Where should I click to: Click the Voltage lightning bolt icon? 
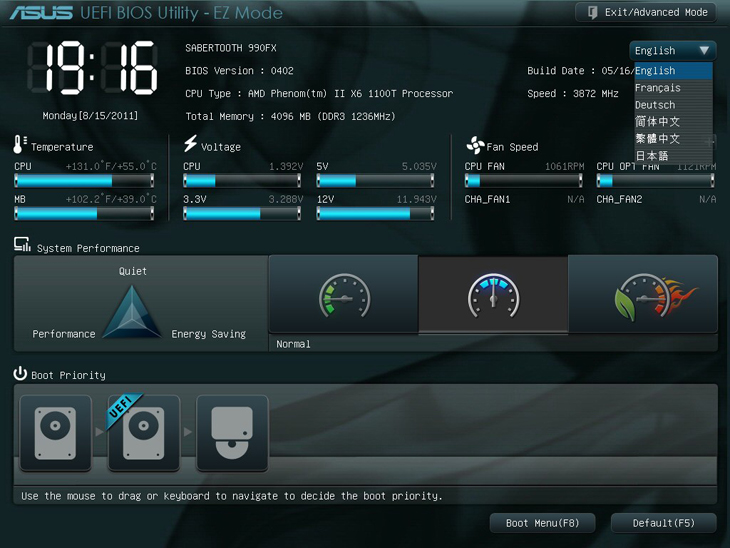click(x=190, y=146)
